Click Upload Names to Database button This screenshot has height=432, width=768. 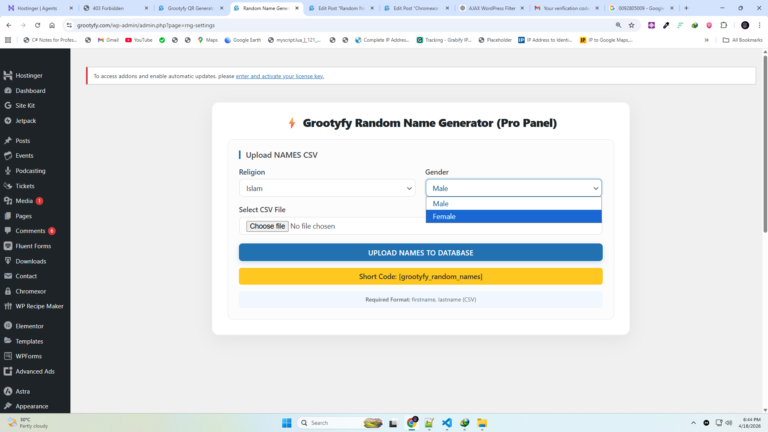421,253
